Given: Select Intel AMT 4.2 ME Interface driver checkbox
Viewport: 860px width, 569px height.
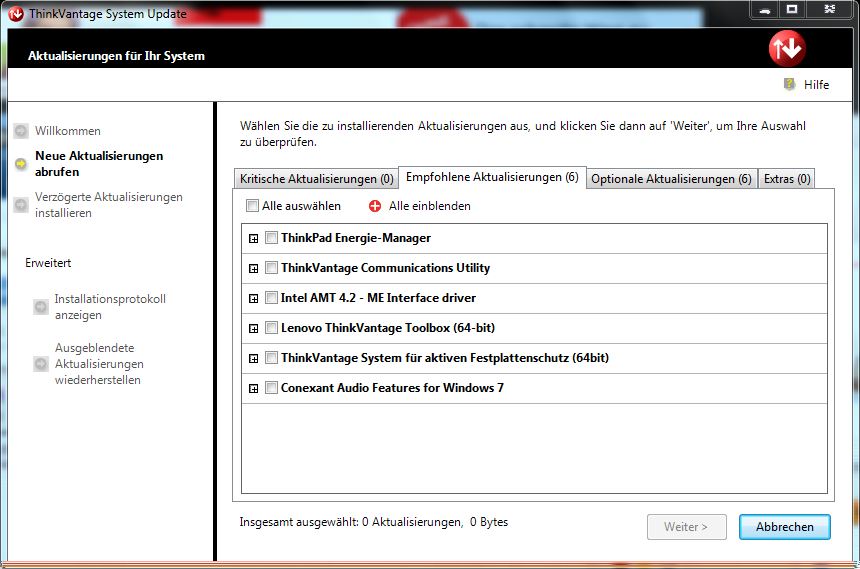Looking at the screenshot, I should click(x=271, y=297).
